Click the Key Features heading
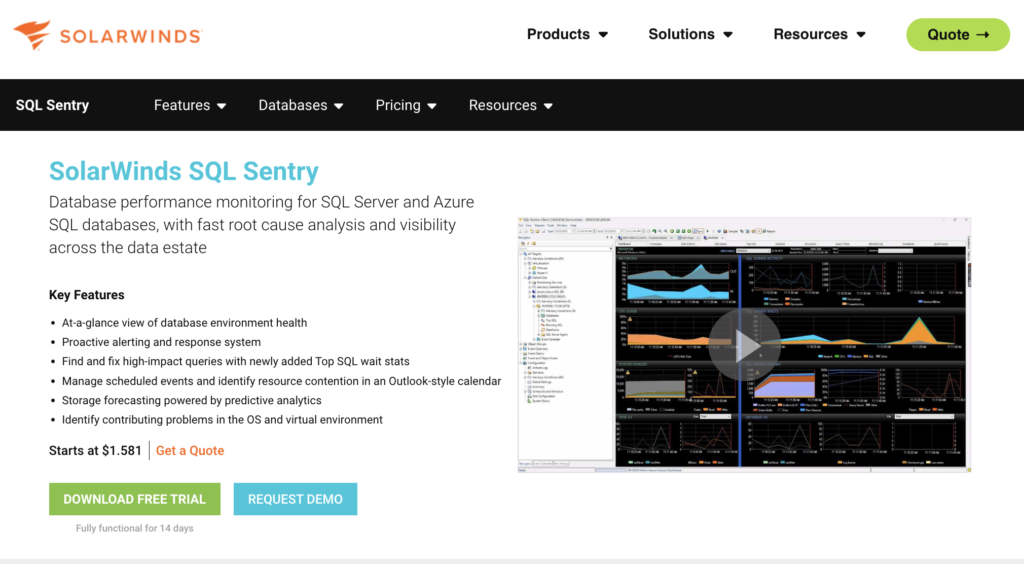The height and width of the screenshot is (564, 1024). point(86,295)
